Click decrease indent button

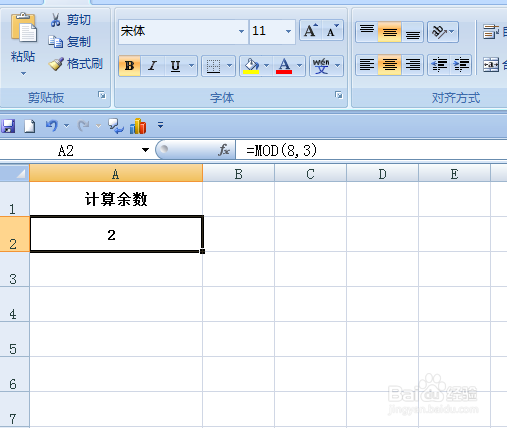pyautogui.click(x=439, y=65)
